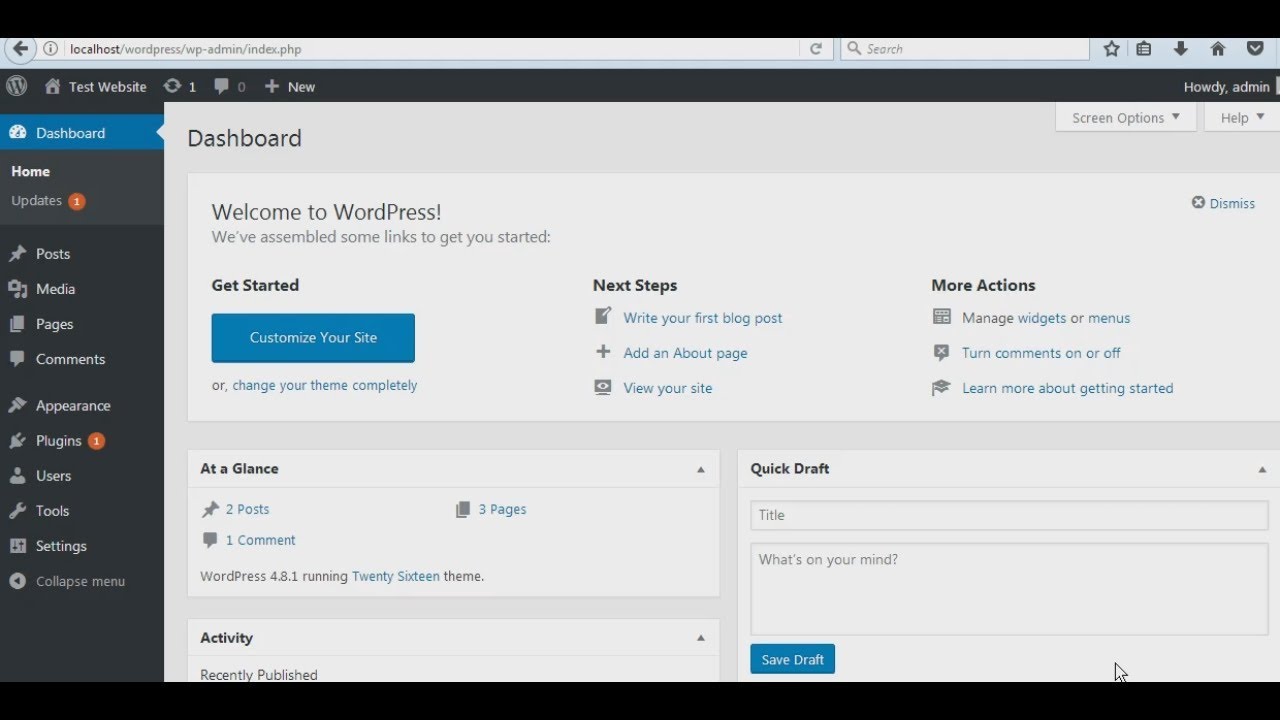Click the What's on your mind text area
This screenshot has height=720, width=1280.
pyautogui.click(x=1009, y=589)
